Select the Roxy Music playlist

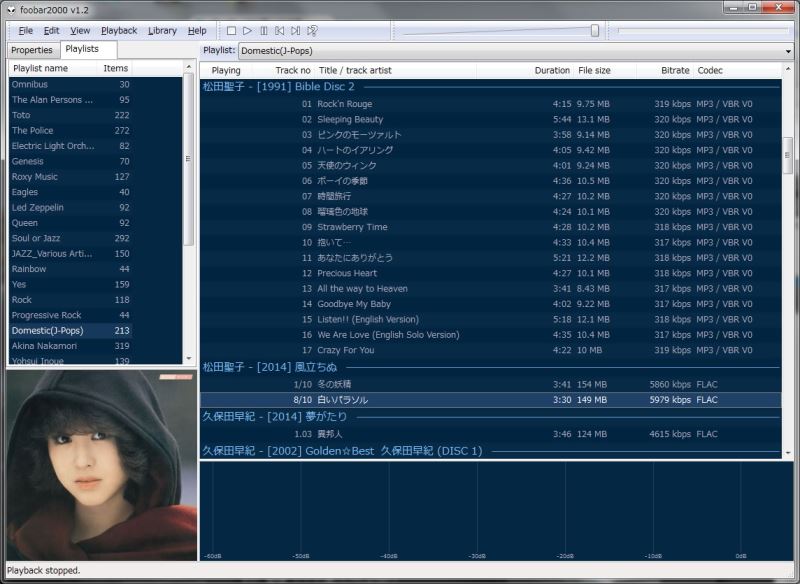coord(70,177)
